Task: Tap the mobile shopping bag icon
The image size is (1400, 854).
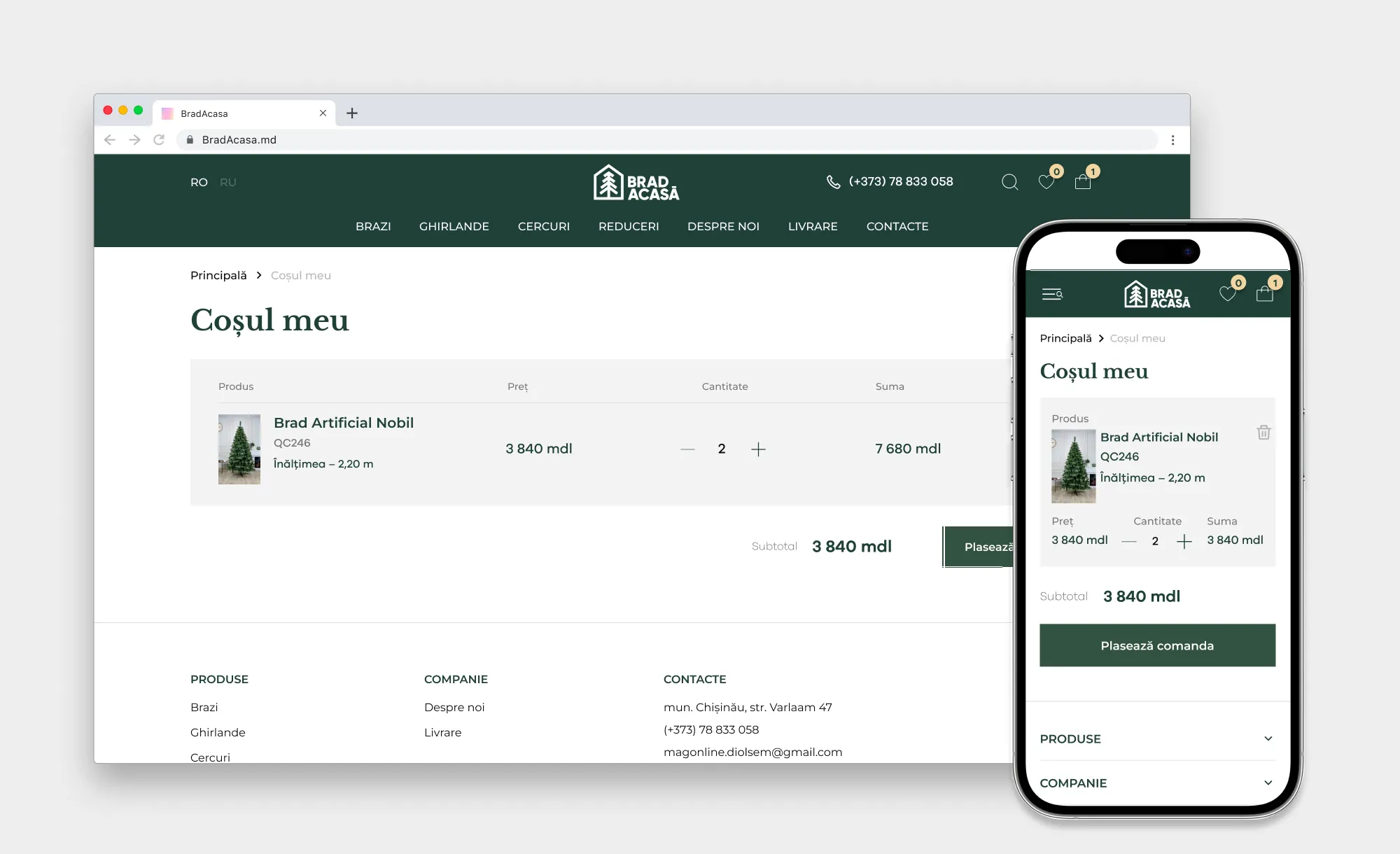Action: (1264, 294)
